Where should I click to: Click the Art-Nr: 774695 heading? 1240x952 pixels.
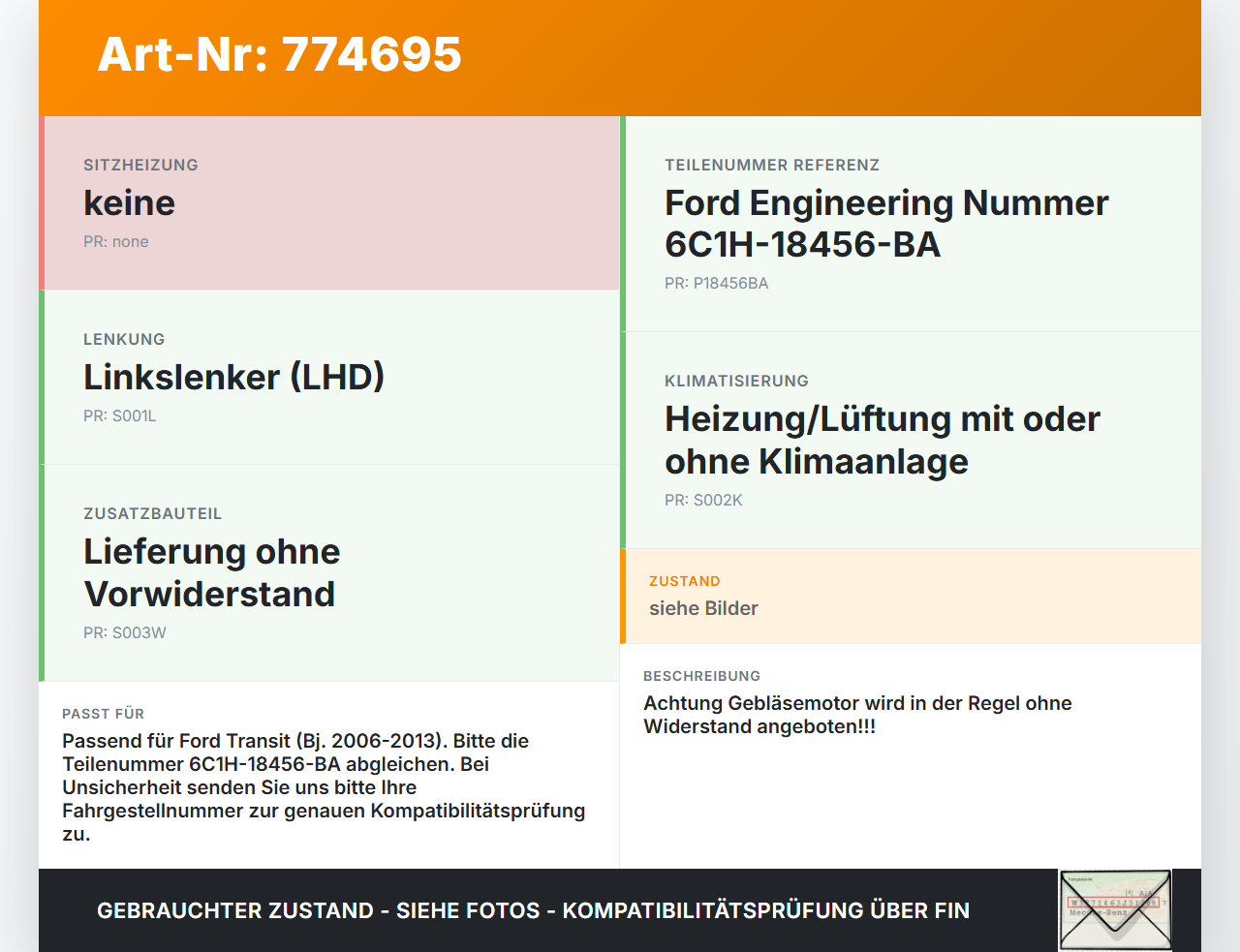click(279, 54)
